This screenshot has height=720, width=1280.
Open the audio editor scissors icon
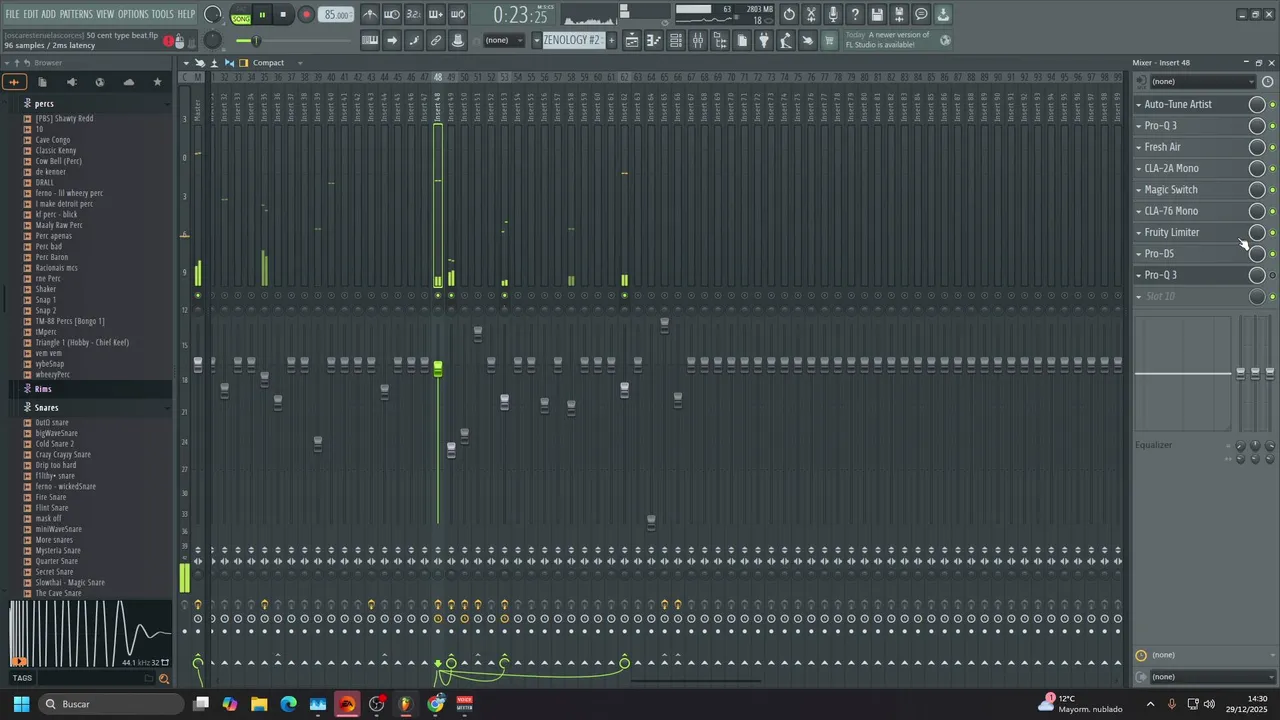[811, 15]
